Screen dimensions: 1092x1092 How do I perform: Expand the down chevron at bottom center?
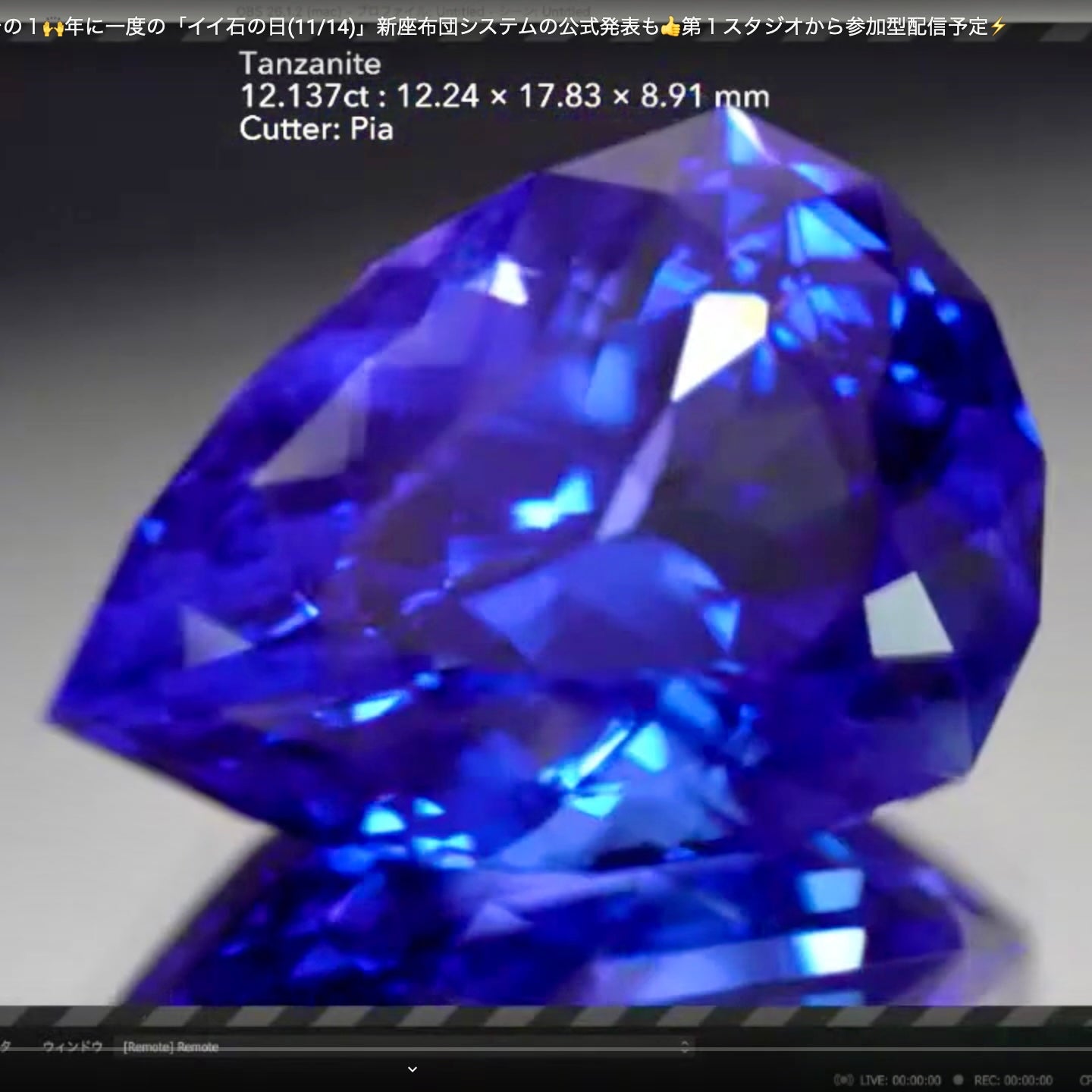pos(413,1069)
